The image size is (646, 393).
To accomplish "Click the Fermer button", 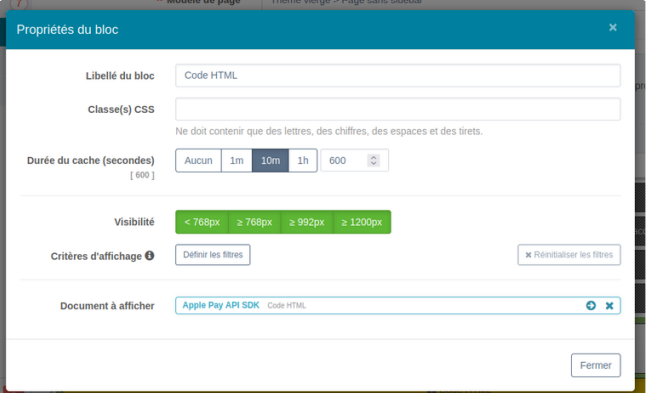I will click(x=596, y=365).
